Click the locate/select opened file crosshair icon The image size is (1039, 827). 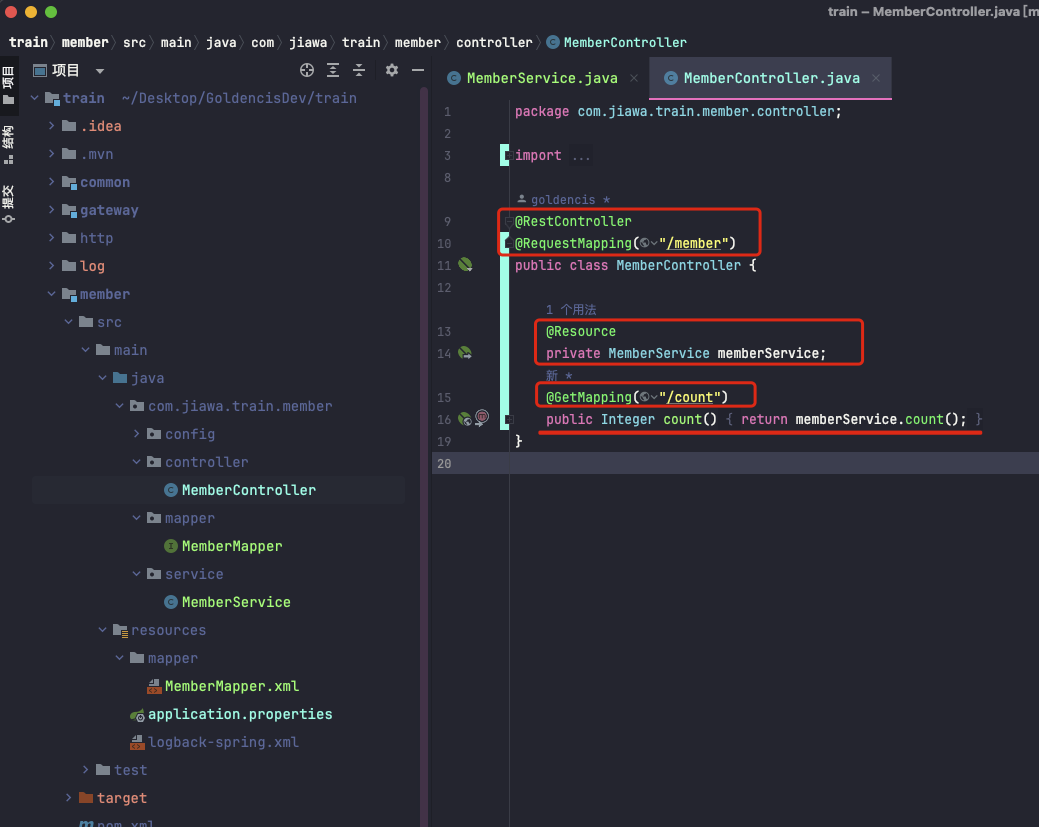[307, 70]
